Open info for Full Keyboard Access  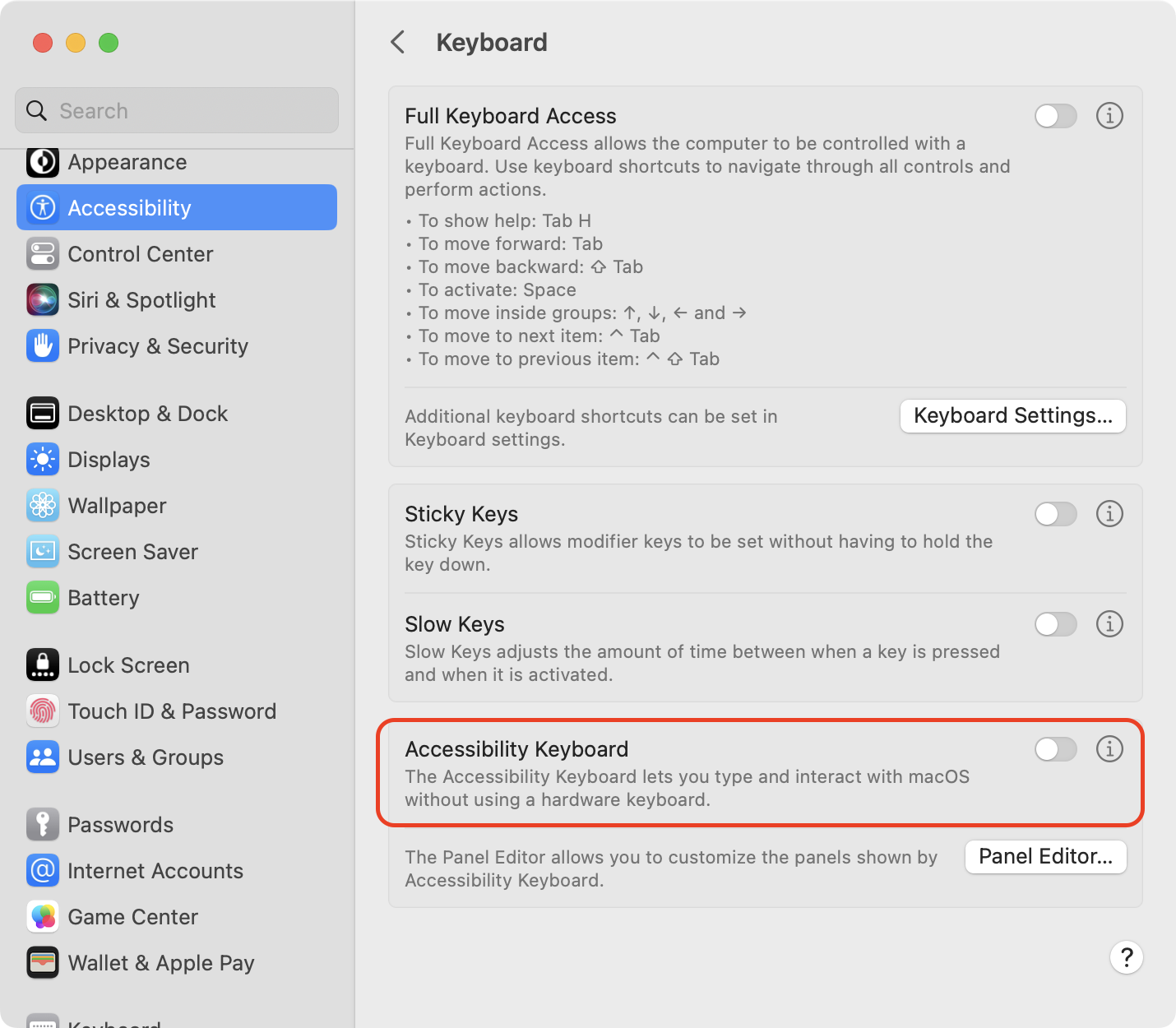coord(1109,116)
